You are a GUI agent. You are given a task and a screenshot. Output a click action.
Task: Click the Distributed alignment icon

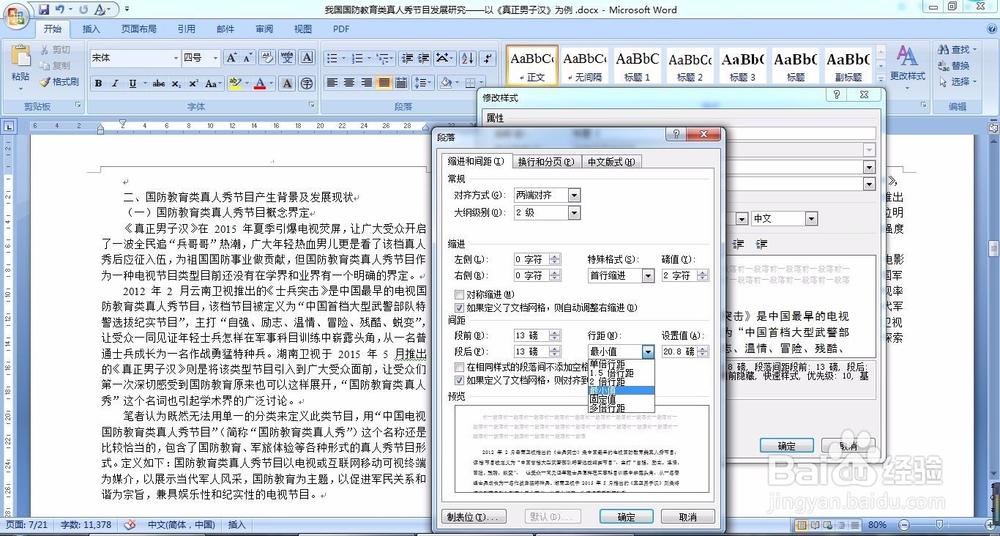coord(401,83)
